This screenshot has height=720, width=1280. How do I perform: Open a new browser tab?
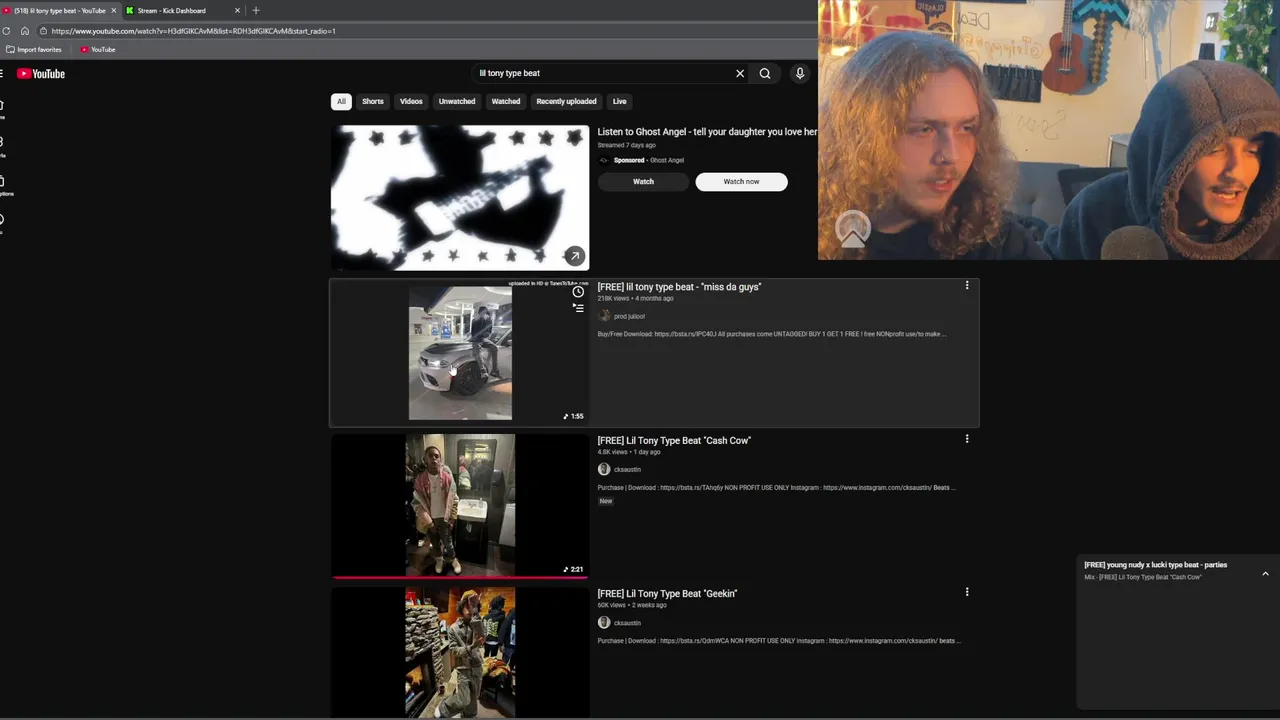tap(256, 10)
